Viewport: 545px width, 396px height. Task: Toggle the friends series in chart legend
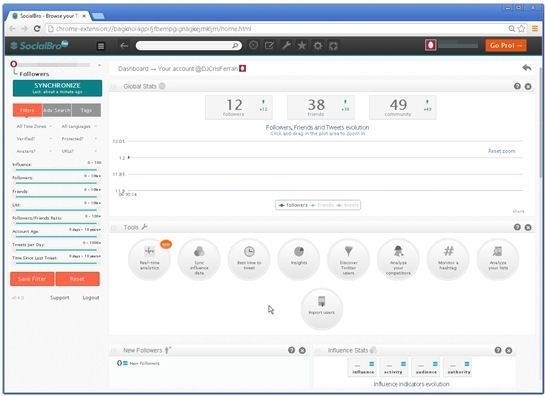tap(323, 205)
